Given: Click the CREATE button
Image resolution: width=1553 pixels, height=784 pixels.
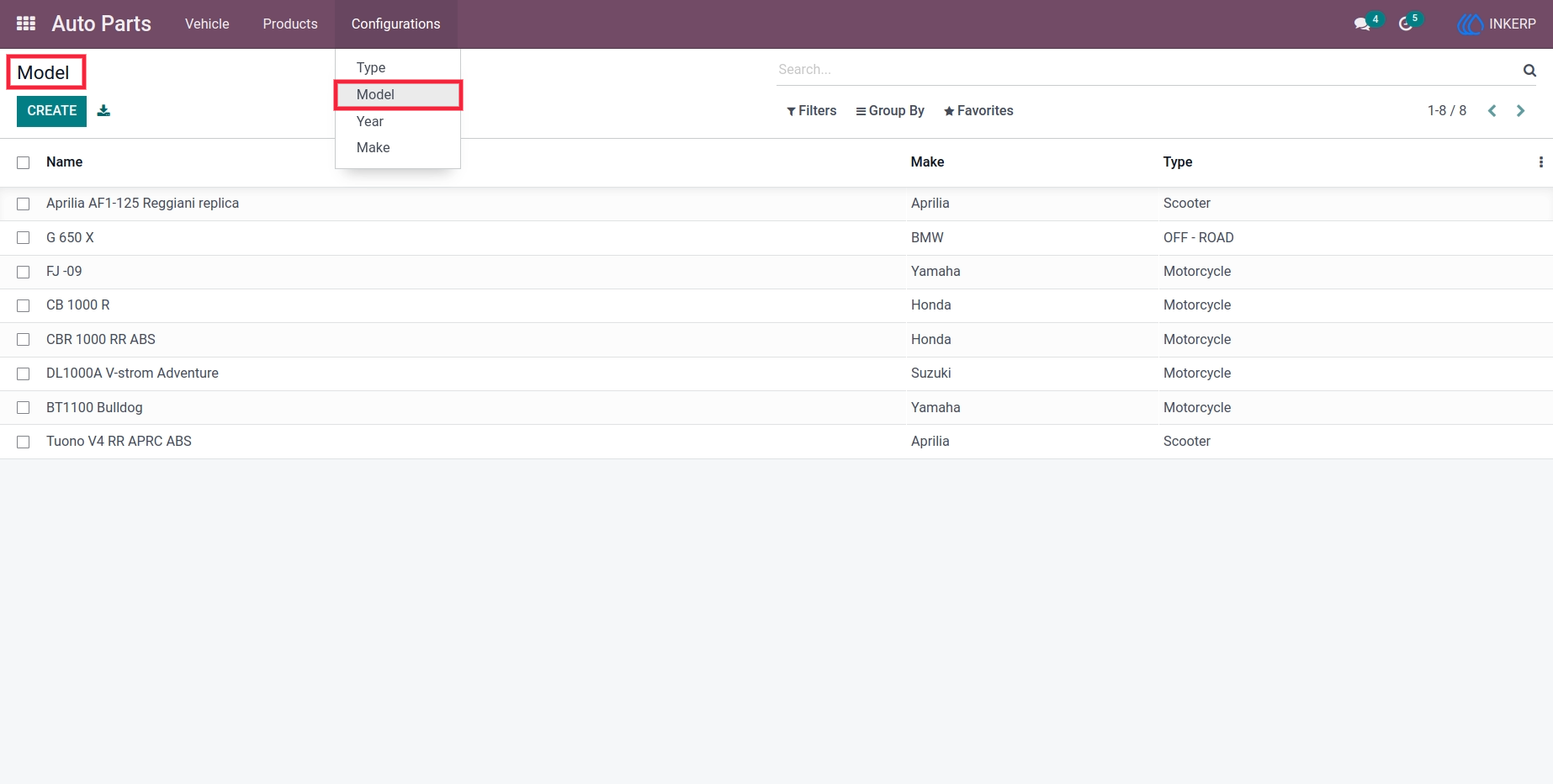Looking at the screenshot, I should coord(51,111).
